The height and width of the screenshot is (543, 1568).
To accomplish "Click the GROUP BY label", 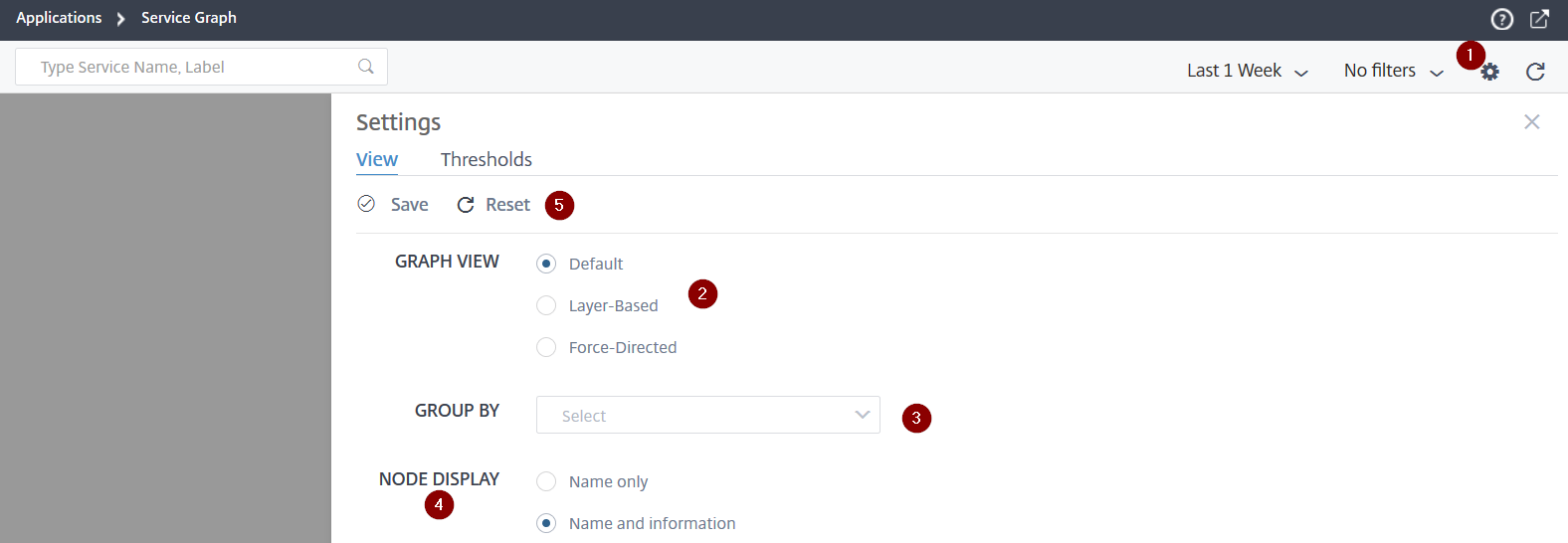I will [457, 411].
